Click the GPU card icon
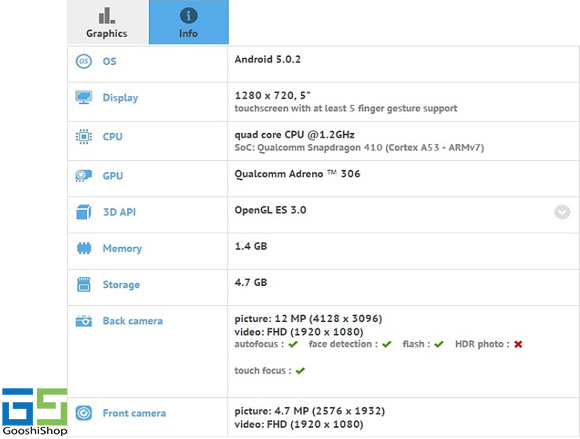The image size is (580, 439). (84, 176)
